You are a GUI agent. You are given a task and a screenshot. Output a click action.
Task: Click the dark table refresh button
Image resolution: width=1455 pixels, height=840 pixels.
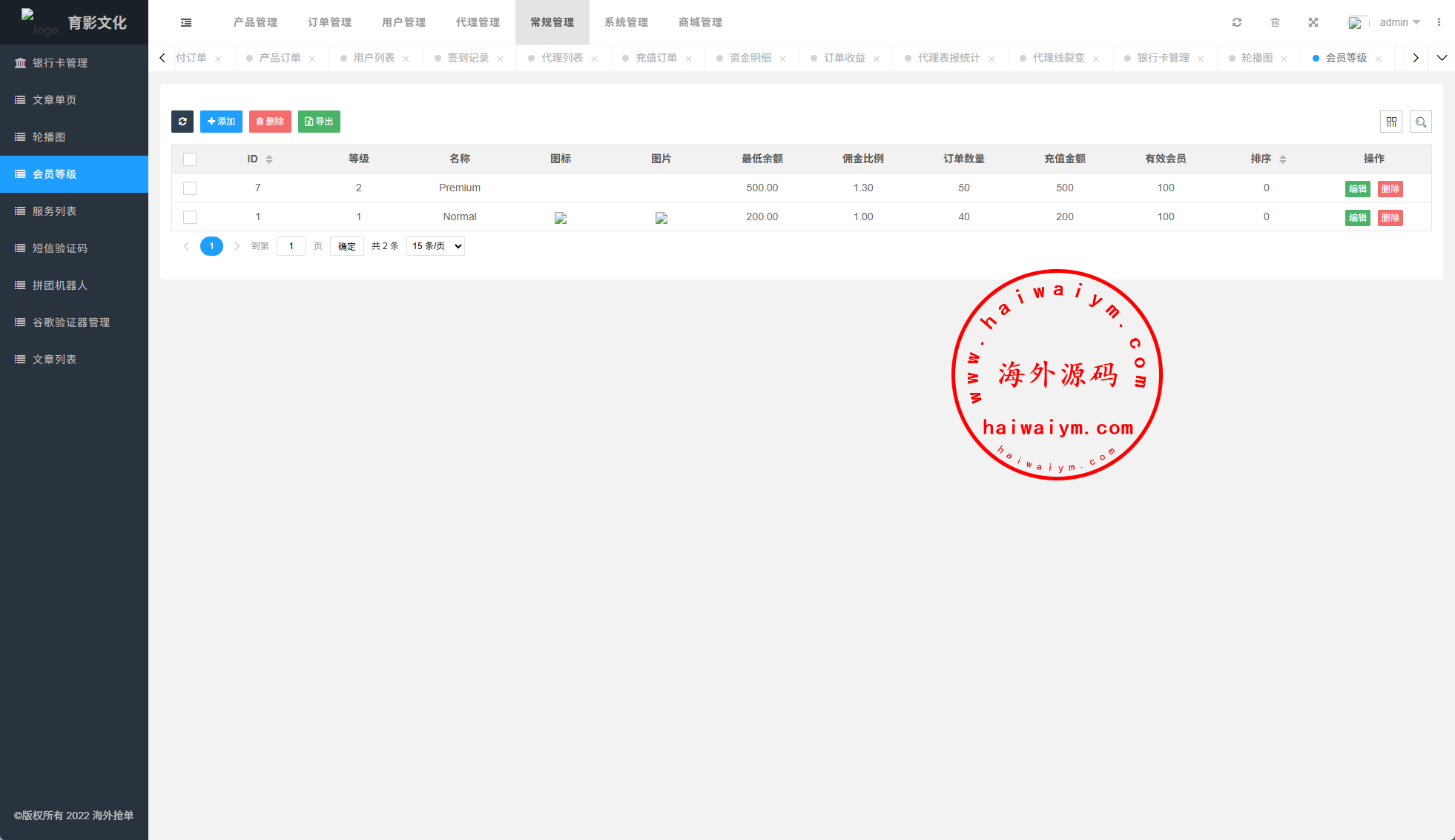182,122
